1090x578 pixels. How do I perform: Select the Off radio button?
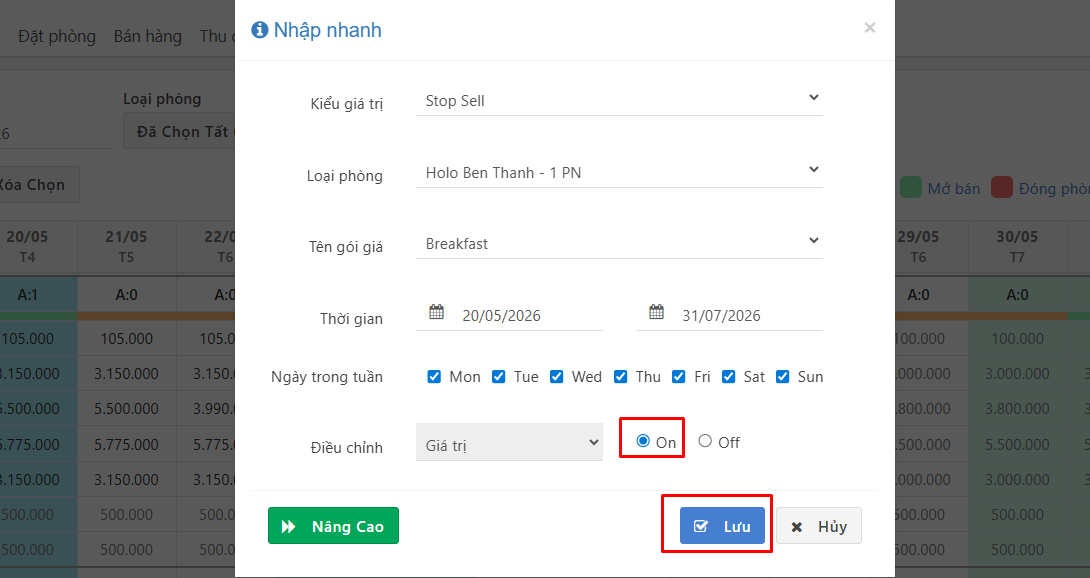(x=705, y=441)
